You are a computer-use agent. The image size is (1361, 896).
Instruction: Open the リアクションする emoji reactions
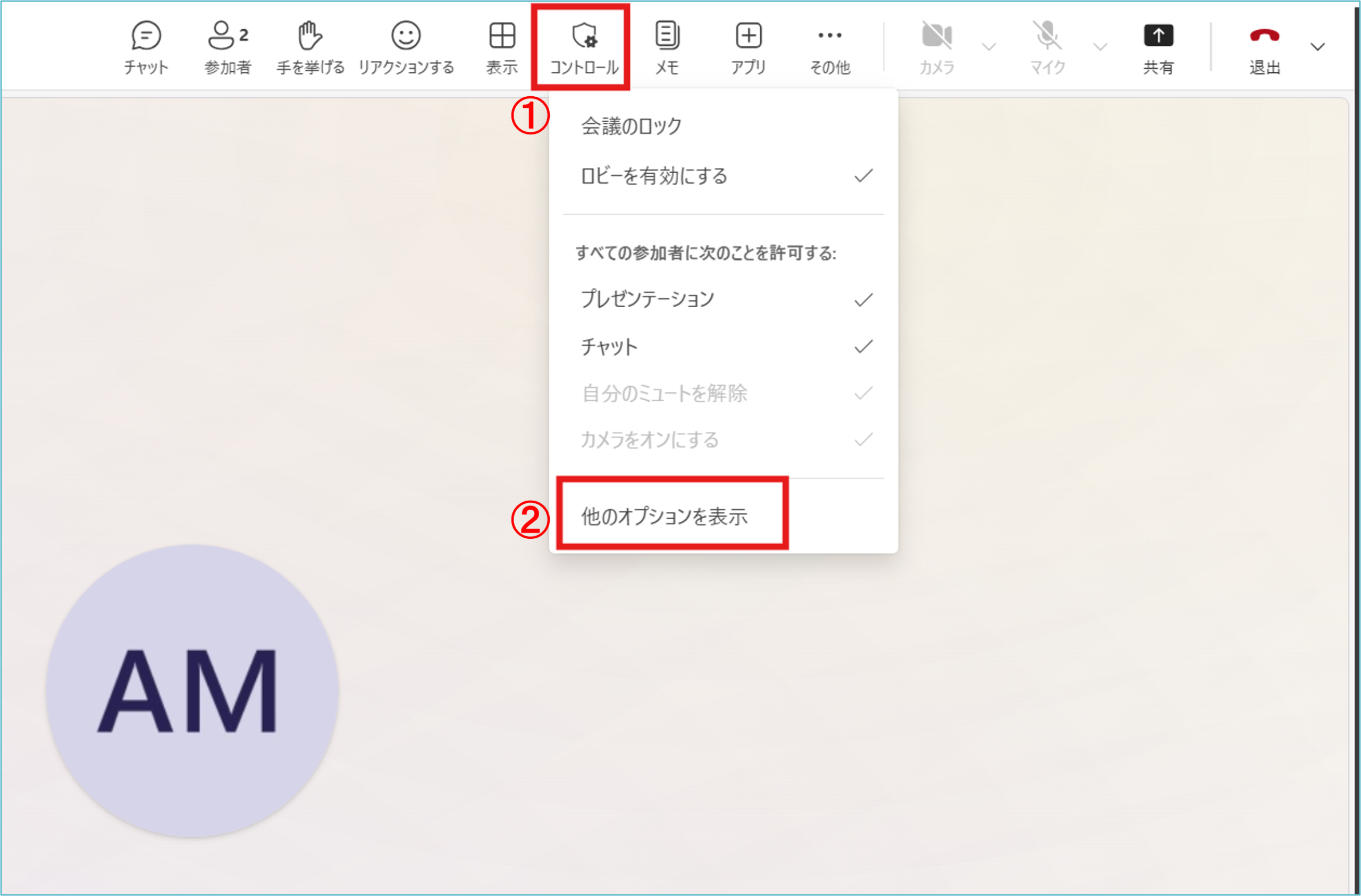click(406, 37)
